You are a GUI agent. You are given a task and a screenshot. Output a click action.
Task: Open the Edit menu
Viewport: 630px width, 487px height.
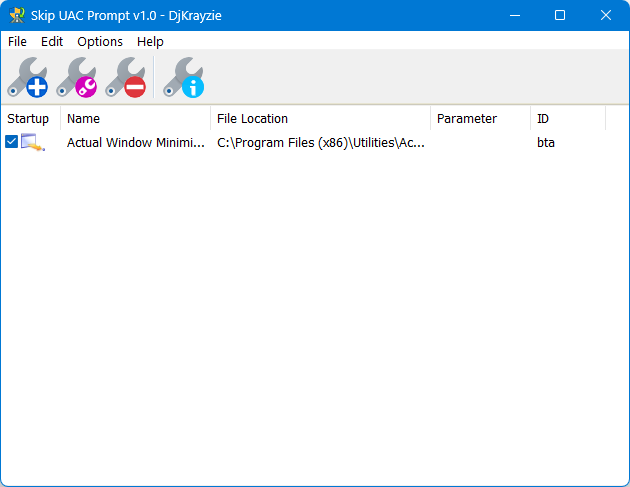[x=52, y=41]
